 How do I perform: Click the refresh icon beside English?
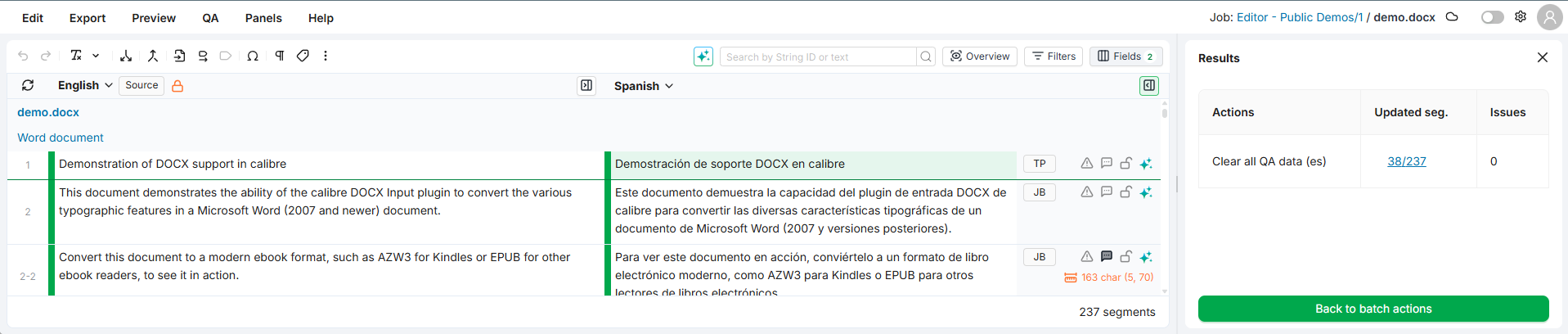(28, 85)
